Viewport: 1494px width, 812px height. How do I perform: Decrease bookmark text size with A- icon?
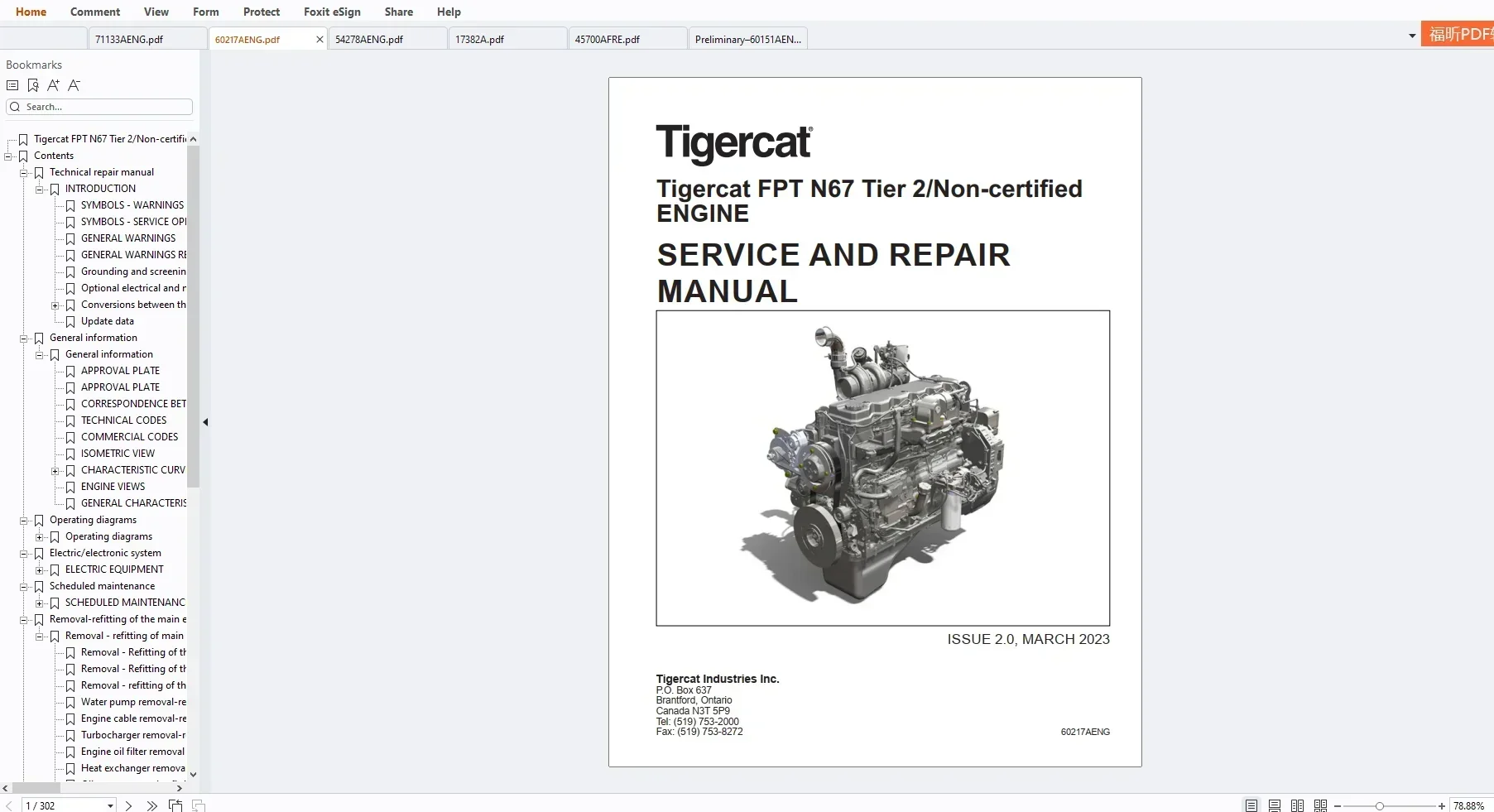pyautogui.click(x=74, y=85)
